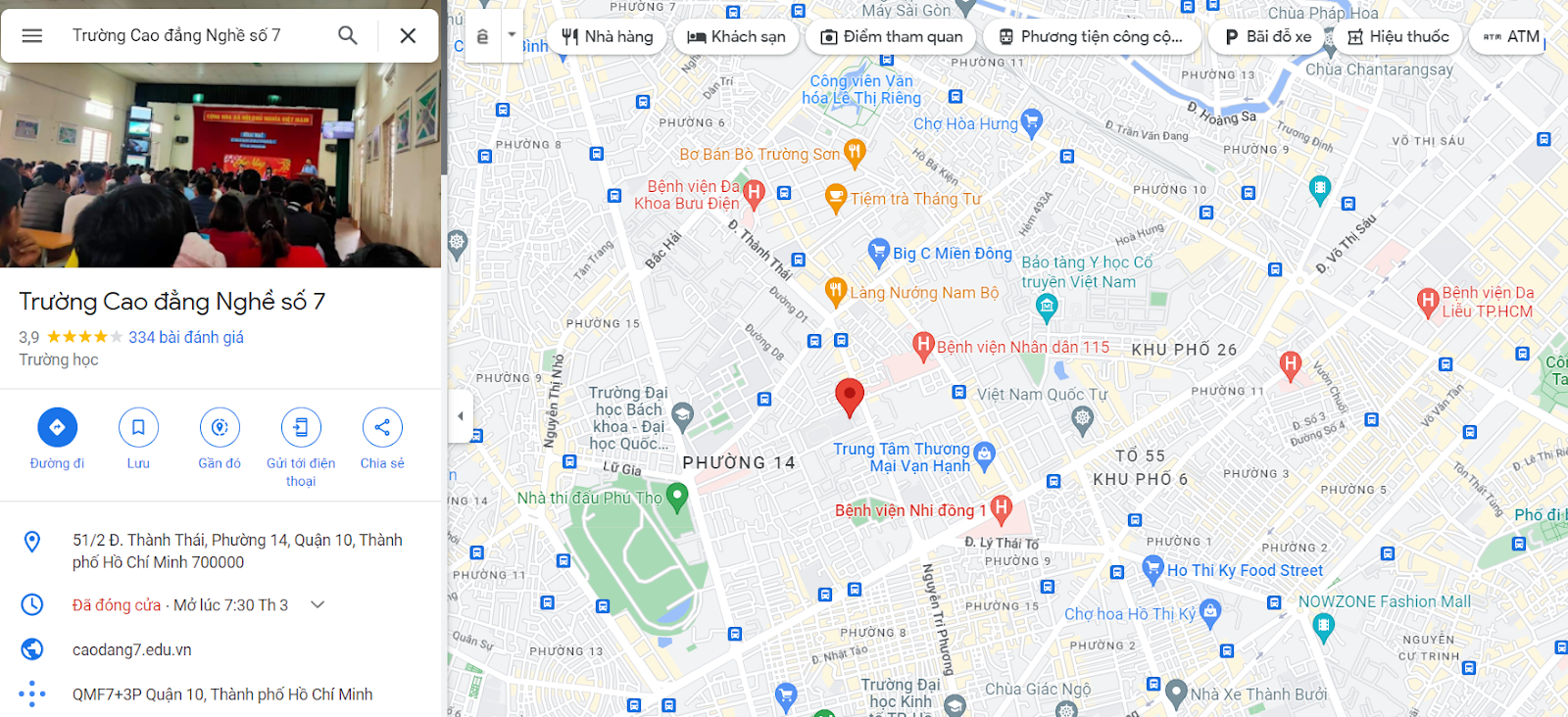Clear search with the X icon
Screen dimensions: 1568x717
coord(408,35)
